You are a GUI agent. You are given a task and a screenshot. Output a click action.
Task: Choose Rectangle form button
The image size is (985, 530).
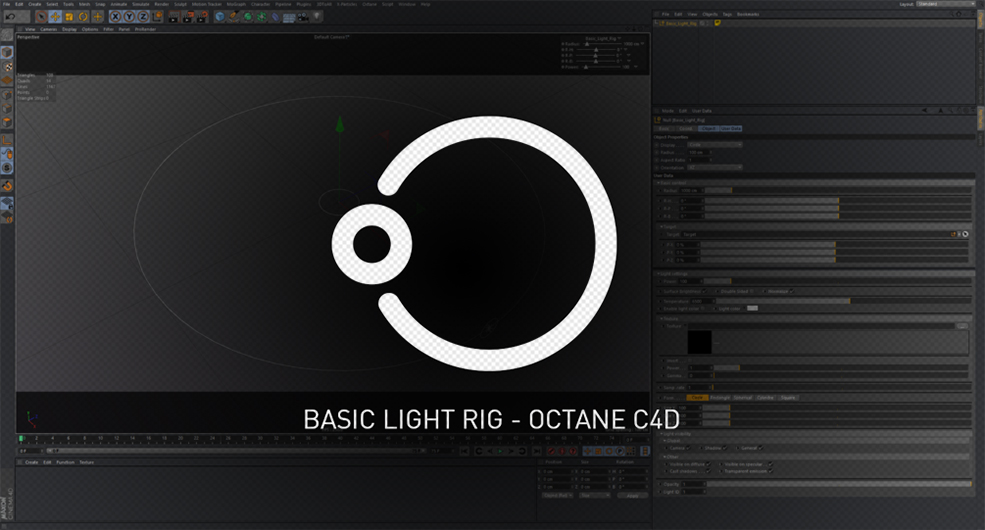pos(720,398)
